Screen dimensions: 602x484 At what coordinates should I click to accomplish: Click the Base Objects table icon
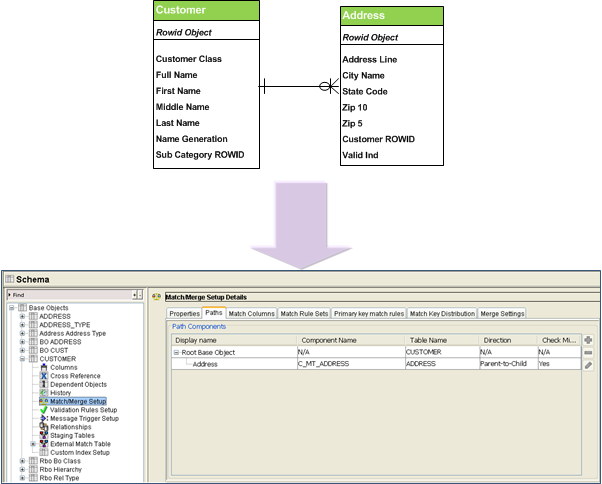pyautogui.click(x=23, y=308)
